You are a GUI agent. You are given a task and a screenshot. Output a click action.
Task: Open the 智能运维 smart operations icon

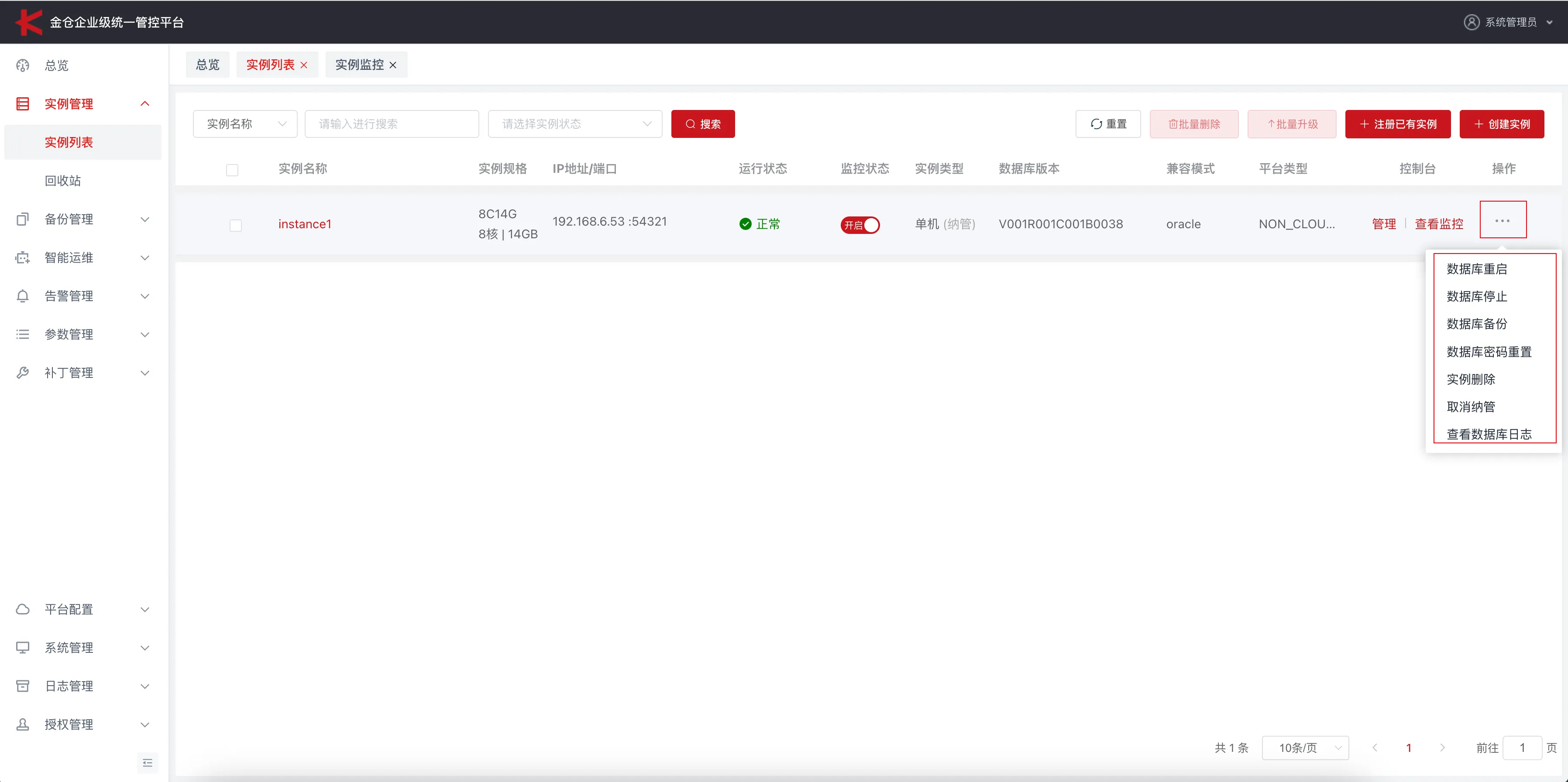pos(23,257)
